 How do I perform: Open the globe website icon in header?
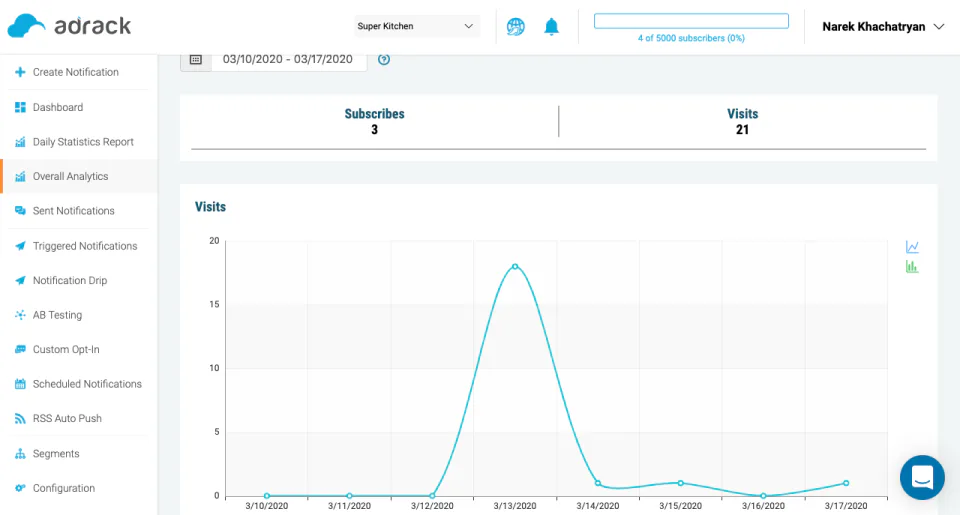(x=516, y=26)
